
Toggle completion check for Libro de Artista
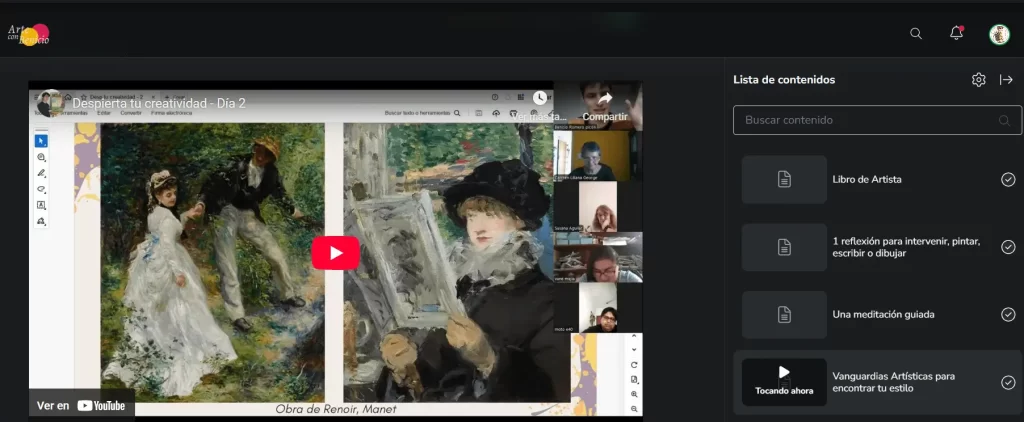pyautogui.click(x=1008, y=180)
